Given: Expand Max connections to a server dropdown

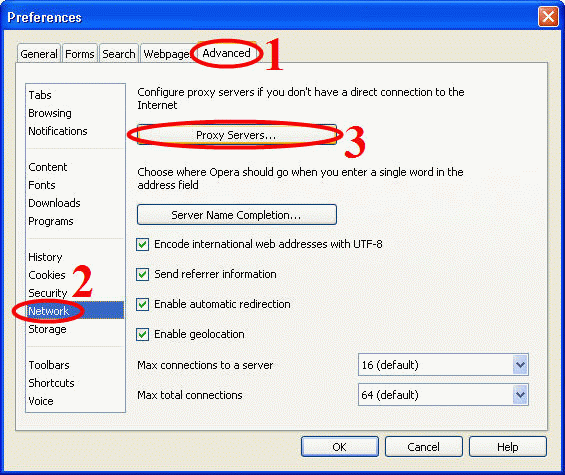Looking at the screenshot, I should point(520,365).
